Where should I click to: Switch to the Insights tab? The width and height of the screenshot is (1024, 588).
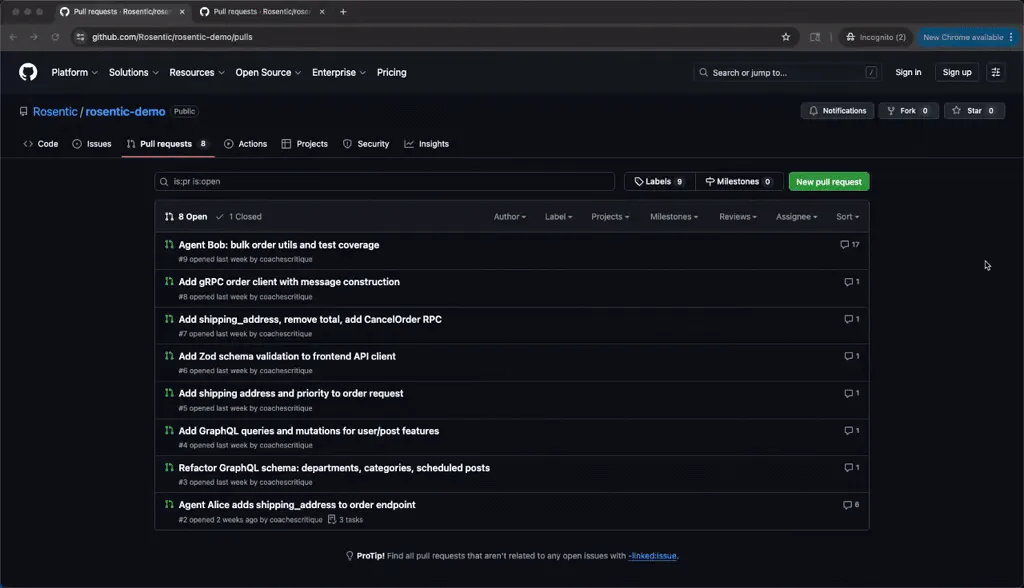tap(426, 144)
